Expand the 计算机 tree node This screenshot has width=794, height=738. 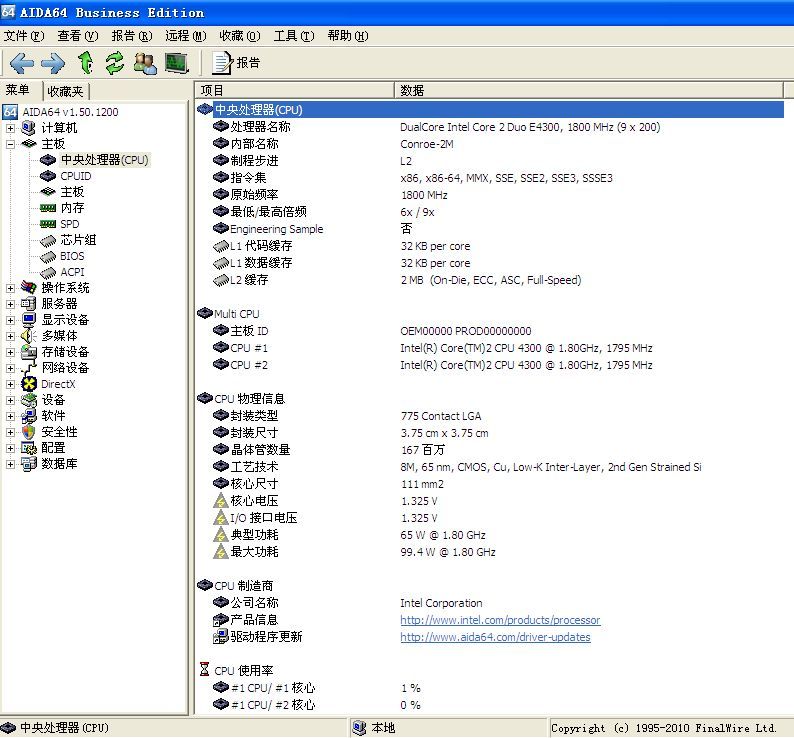(x=10, y=128)
